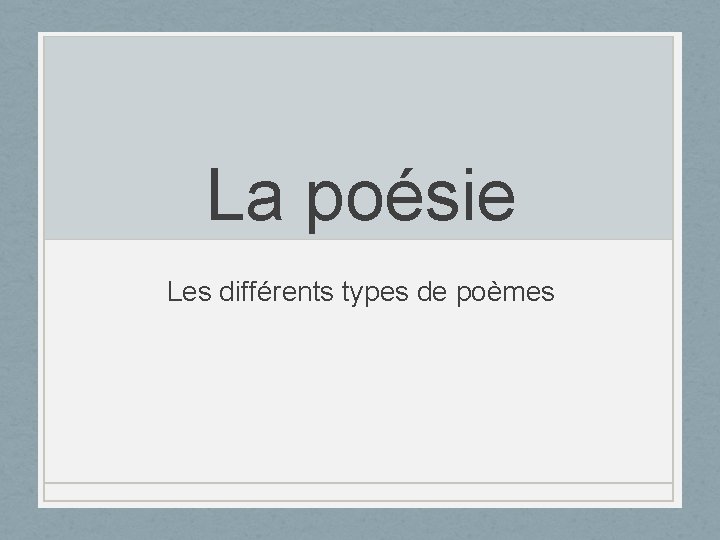The width and height of the screenshot is (720, 540).
Task: Click the thin footer strip at slide bottom
Action: (360, 491)
